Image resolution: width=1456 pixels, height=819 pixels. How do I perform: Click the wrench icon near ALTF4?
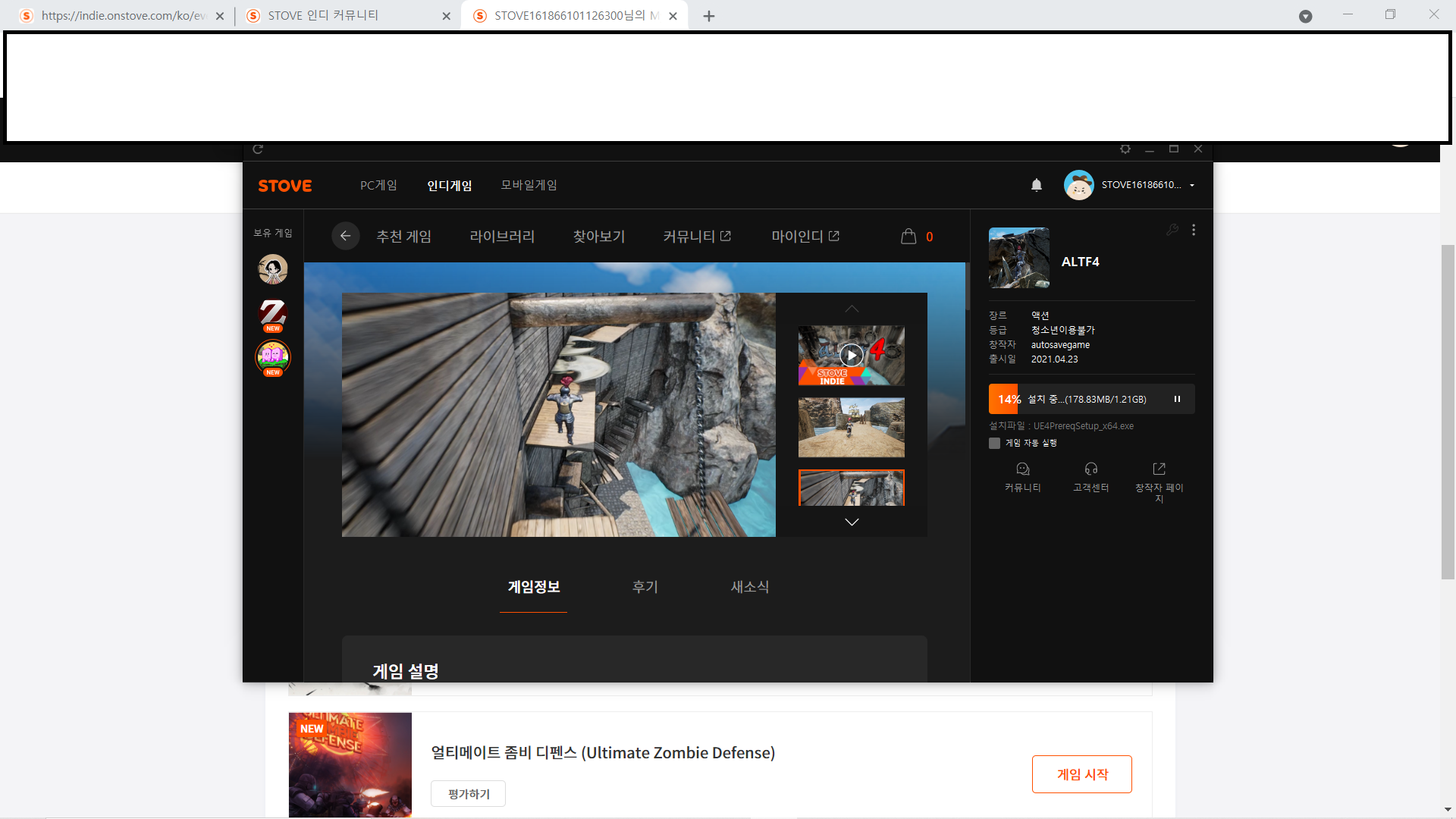(1172, 230)
